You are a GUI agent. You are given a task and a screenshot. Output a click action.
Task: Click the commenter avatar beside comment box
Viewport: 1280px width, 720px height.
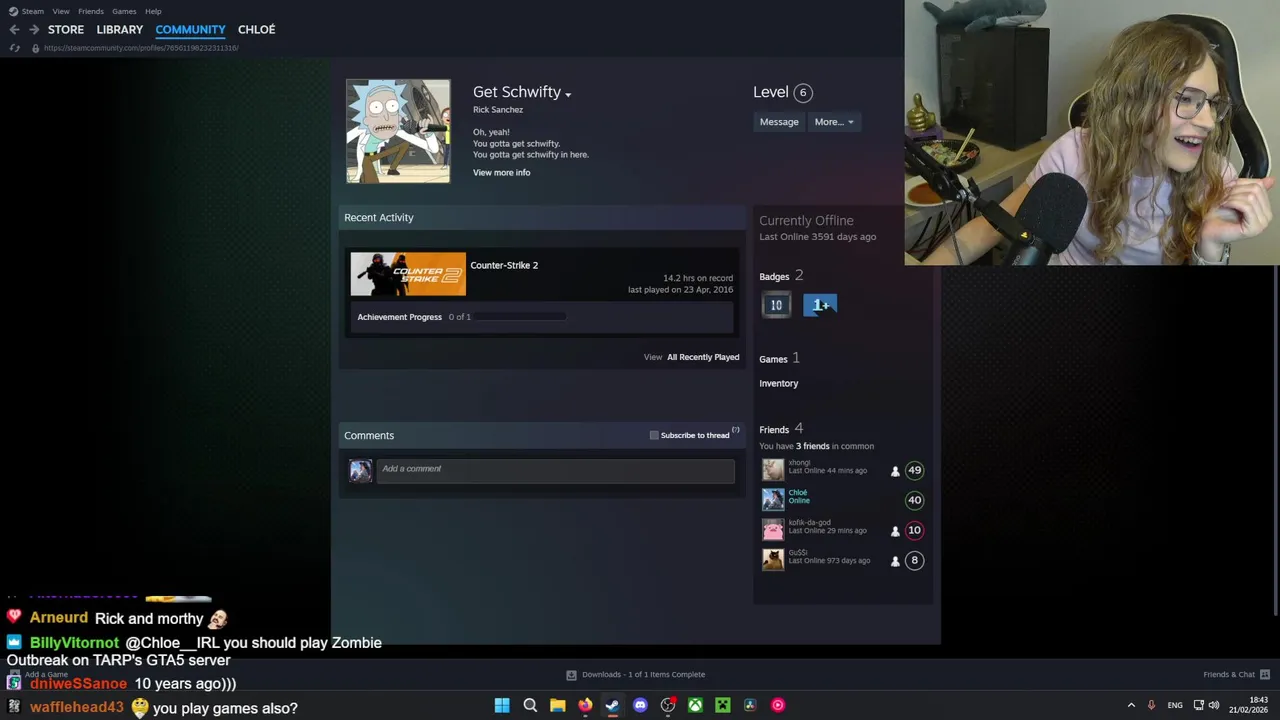(360, 470)
